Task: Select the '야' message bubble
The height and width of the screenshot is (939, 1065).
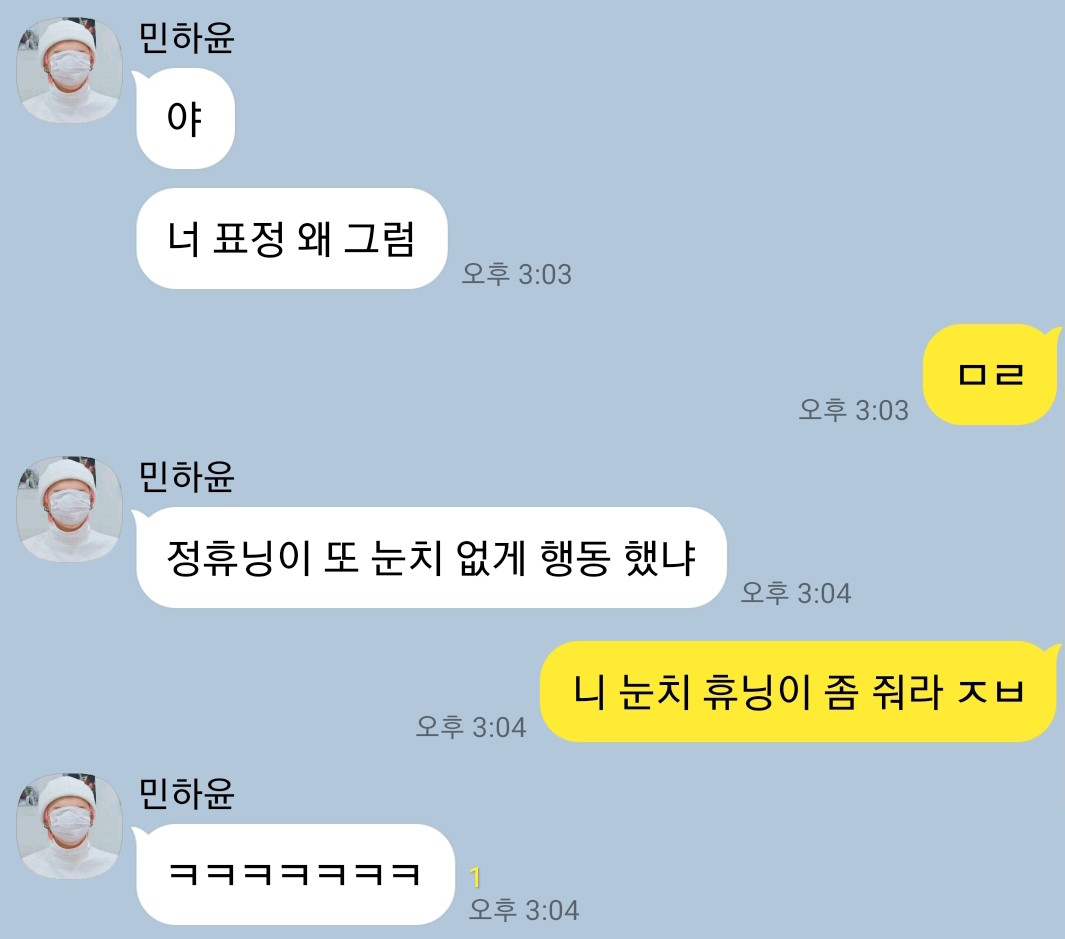Action: [x=185, y=119]
